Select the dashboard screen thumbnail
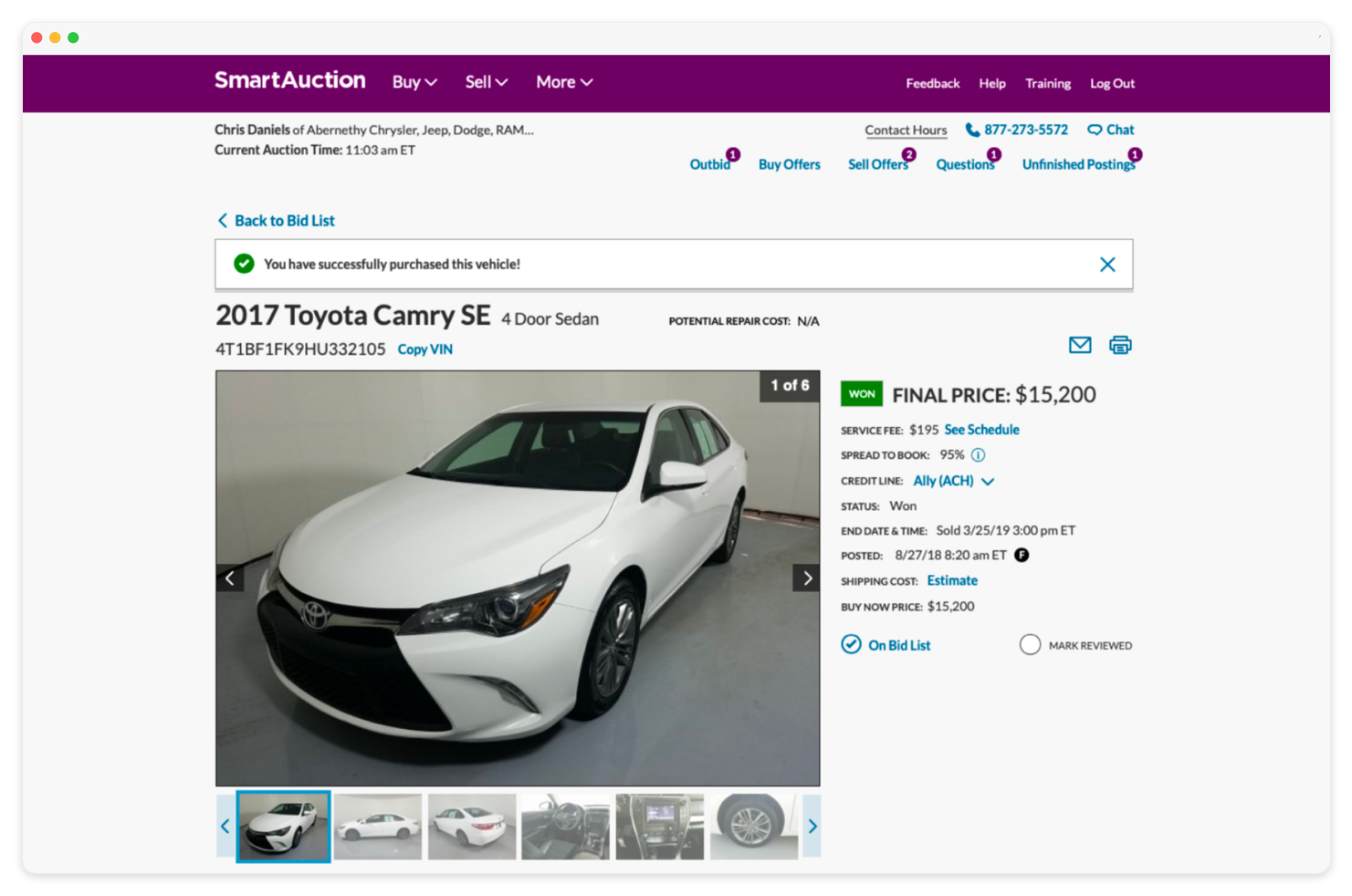 (660, 827)
